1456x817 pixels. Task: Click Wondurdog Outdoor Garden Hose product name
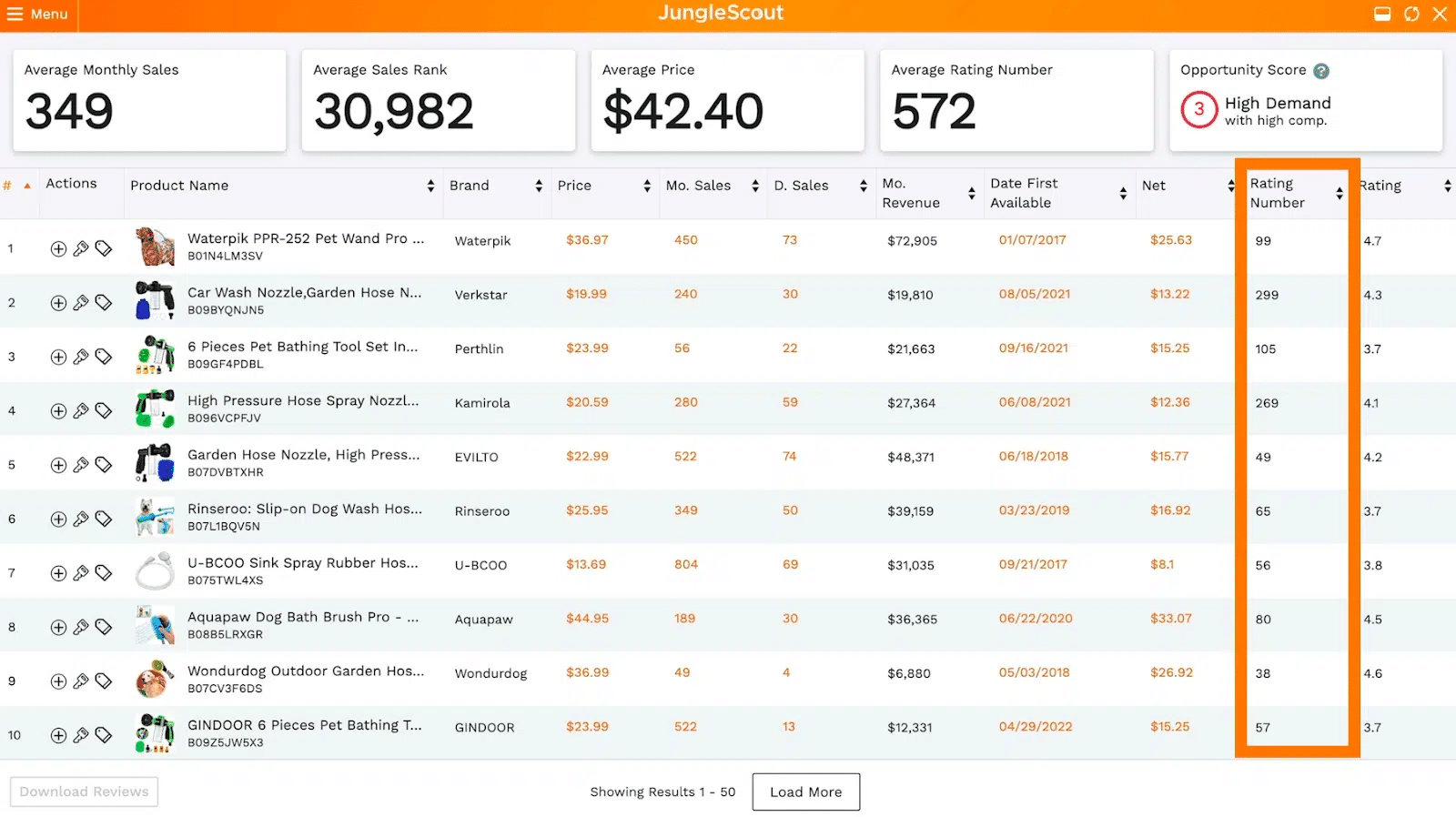point(305,671)
